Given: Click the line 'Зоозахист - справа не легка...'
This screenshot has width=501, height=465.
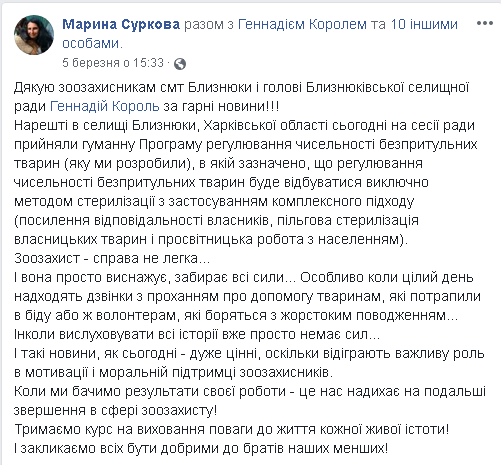Looking at the screenshot, I should click(112, 258).
